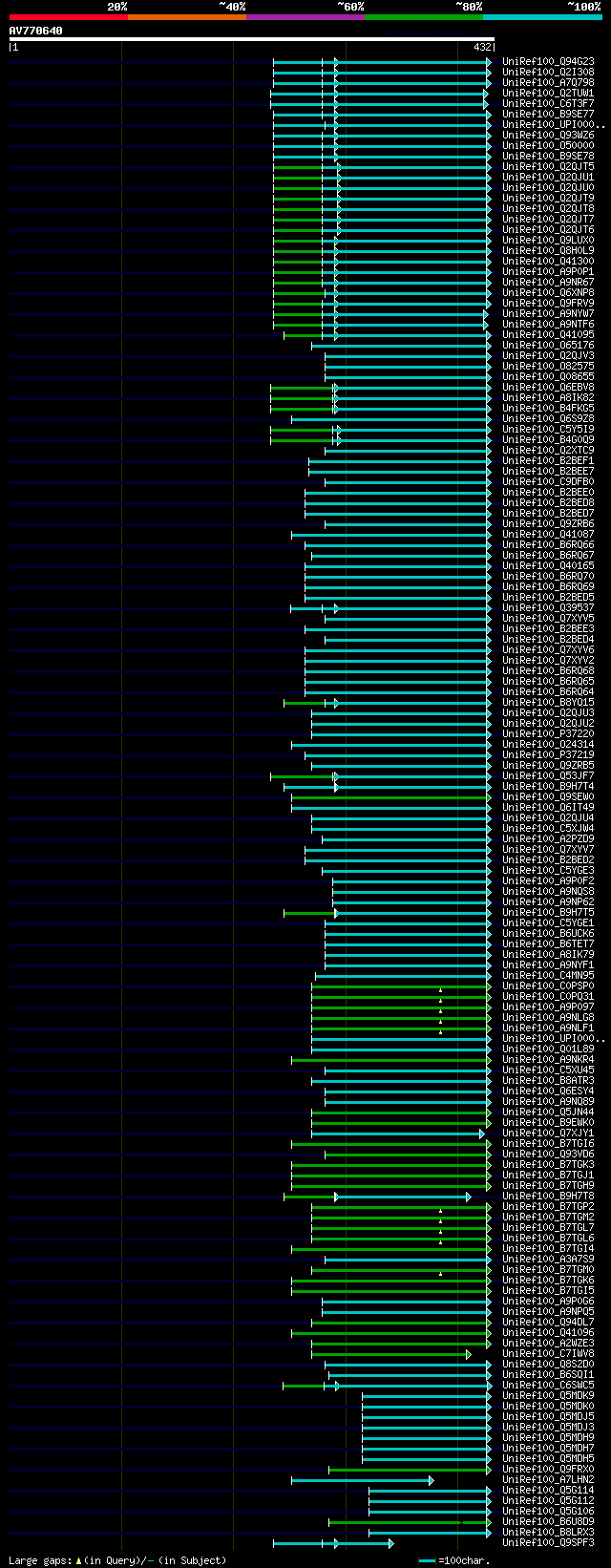Click the query end position 432
This screenshot has width=611, height=1568.
click(x=481, y=47)
